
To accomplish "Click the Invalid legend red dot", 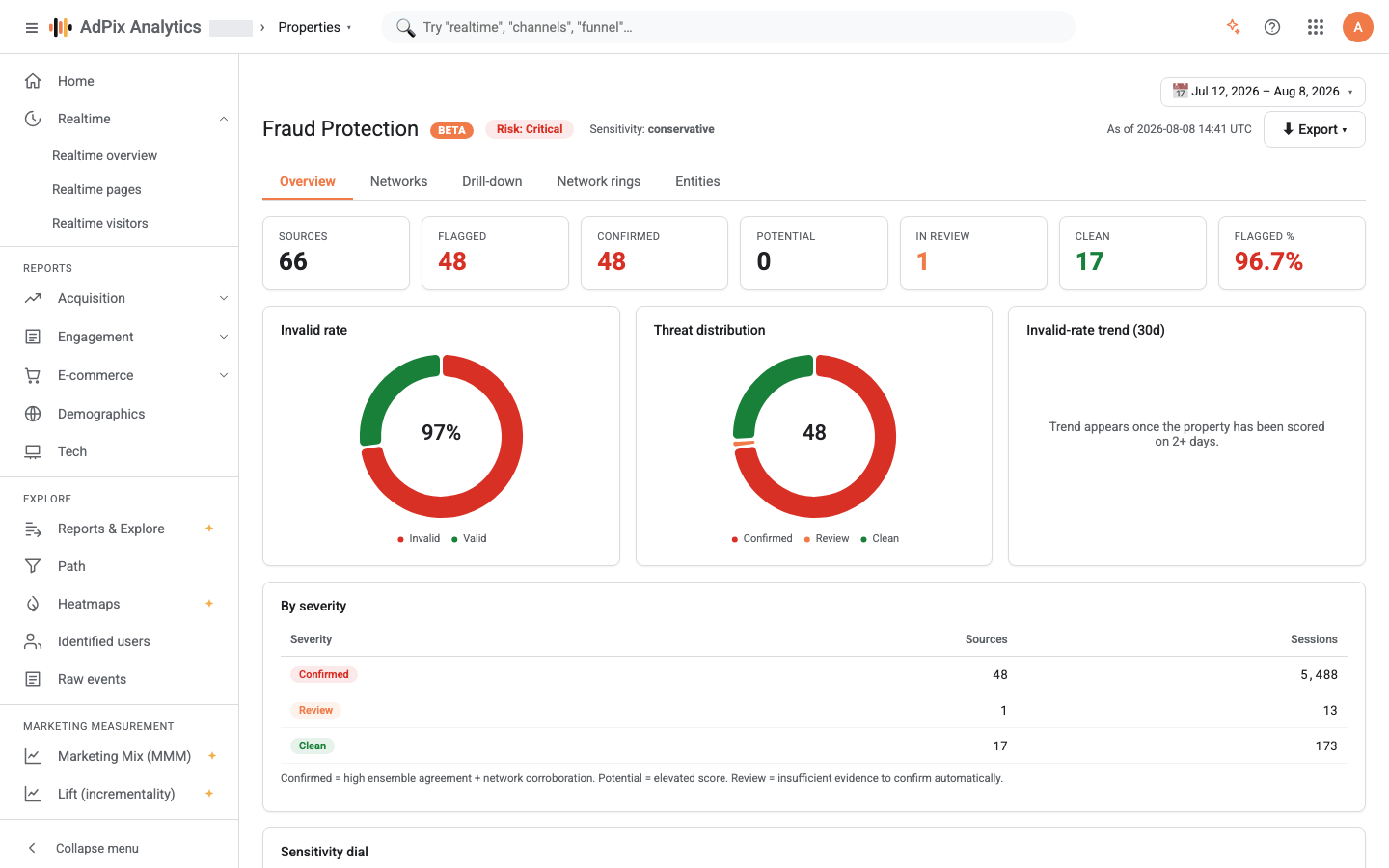I will click(x=400, y=539).
